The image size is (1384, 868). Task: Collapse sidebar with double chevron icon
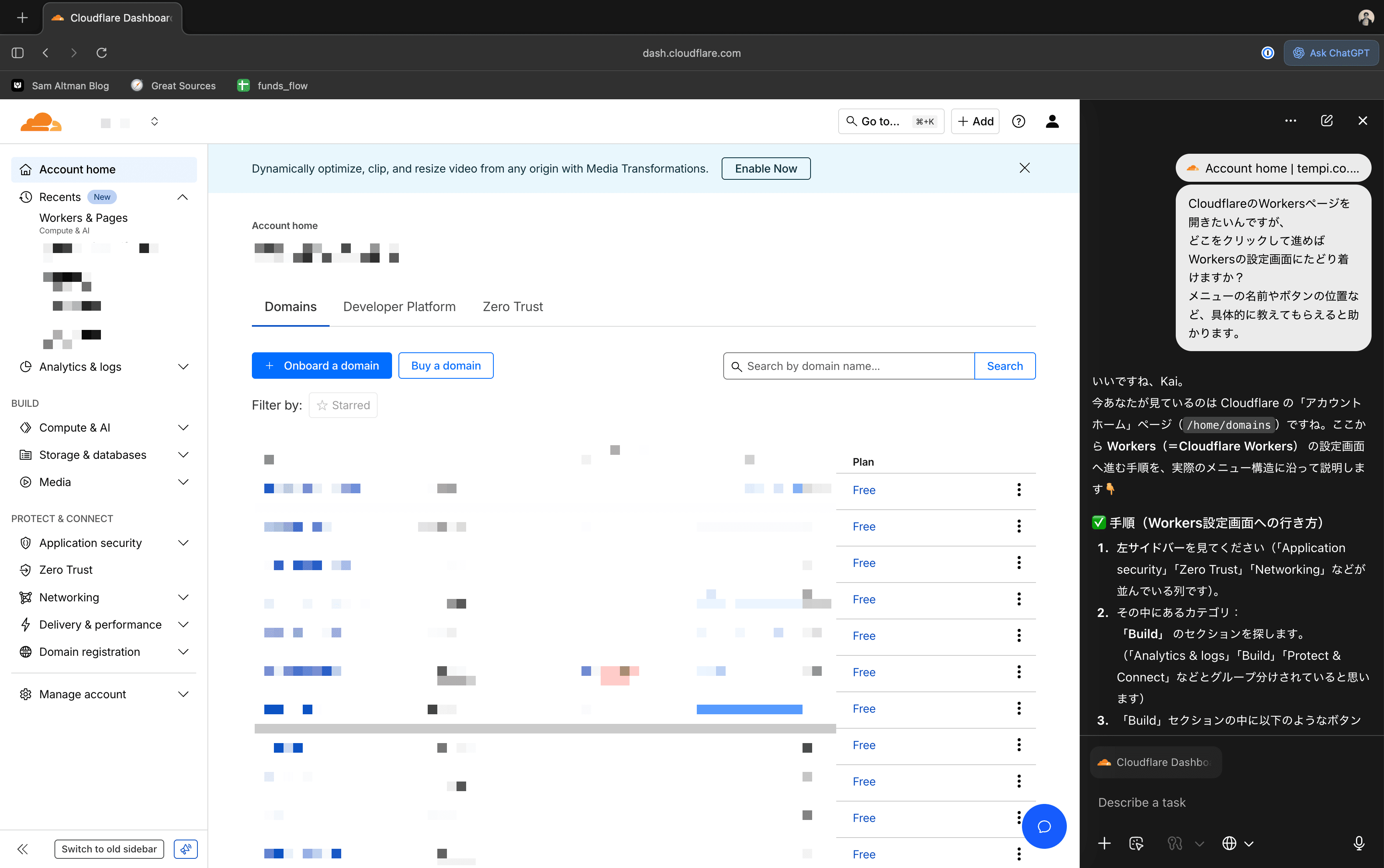pyautogui.click(x=23, y=849)
